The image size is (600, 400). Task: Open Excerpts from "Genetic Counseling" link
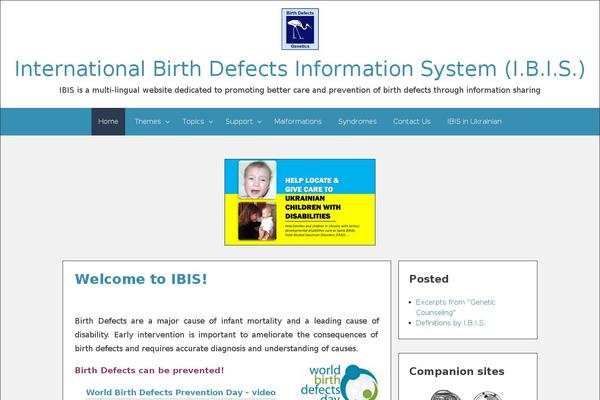click(455, 307)
